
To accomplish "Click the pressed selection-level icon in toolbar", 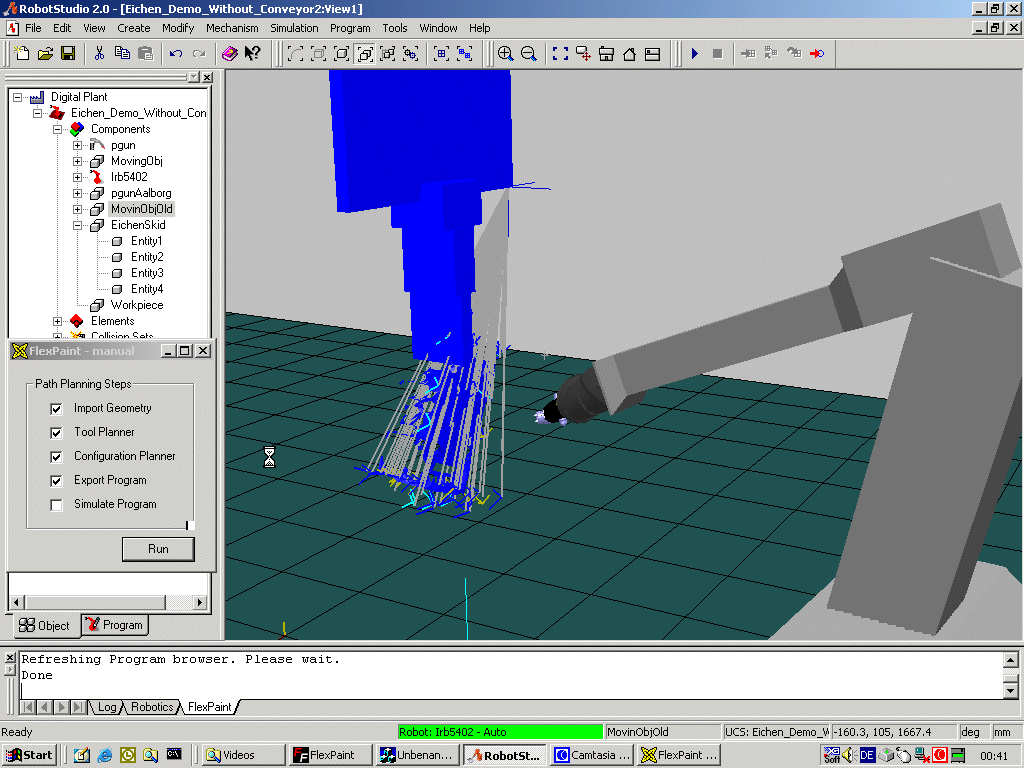I will pyautogui.click(x=365, y=54).
